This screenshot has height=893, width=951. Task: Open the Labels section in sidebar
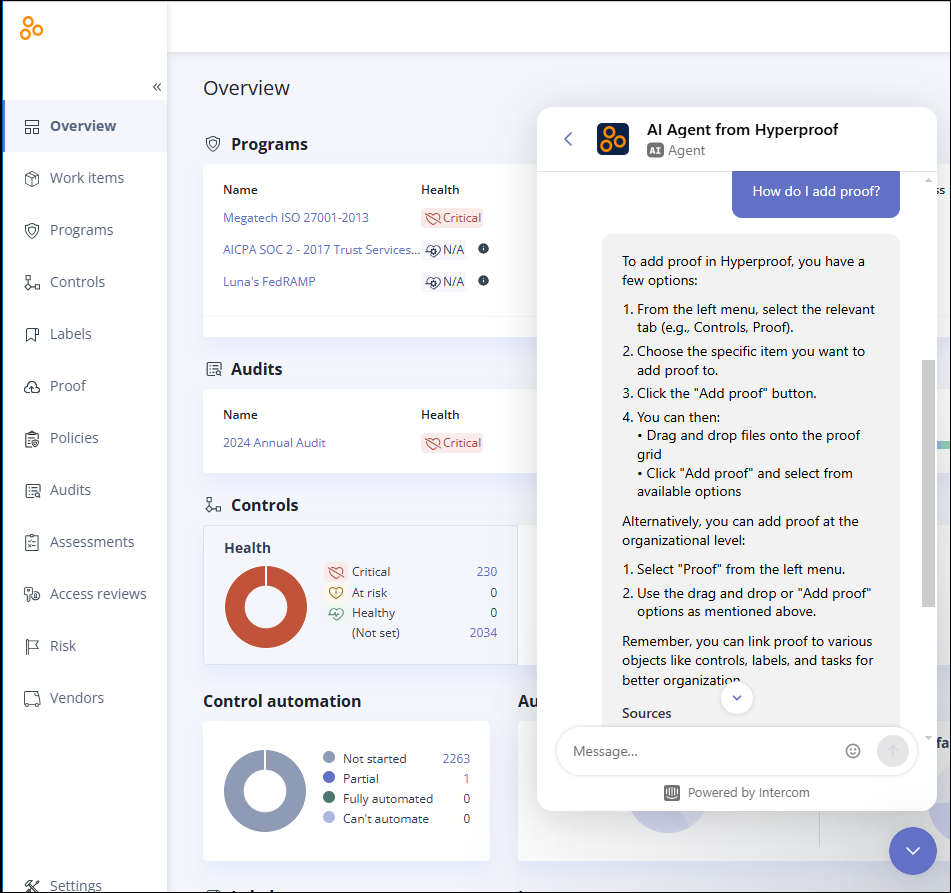[85, 334]
